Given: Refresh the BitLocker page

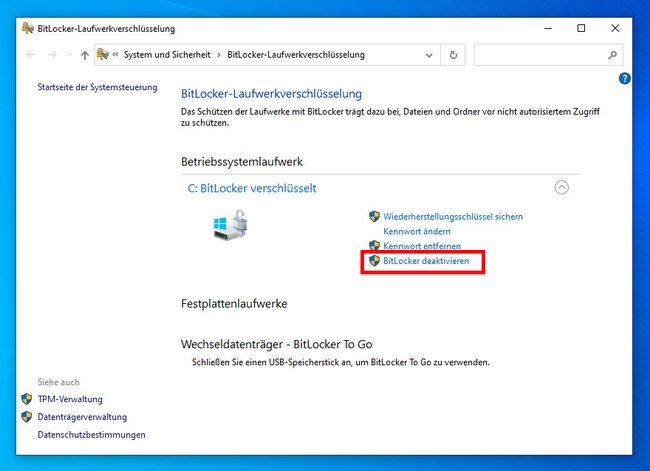Looking at the screenshot, I should point(453,55).
